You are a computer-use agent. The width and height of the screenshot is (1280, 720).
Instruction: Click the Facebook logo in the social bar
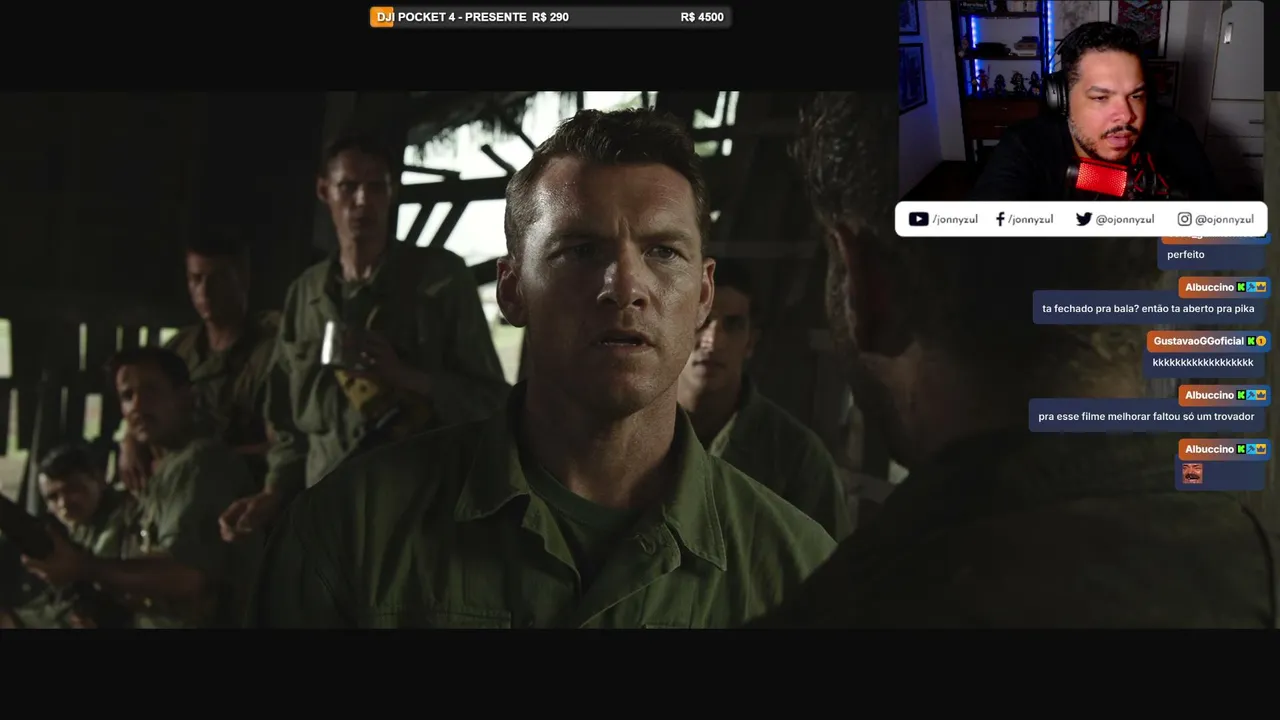coord(1000,219)
